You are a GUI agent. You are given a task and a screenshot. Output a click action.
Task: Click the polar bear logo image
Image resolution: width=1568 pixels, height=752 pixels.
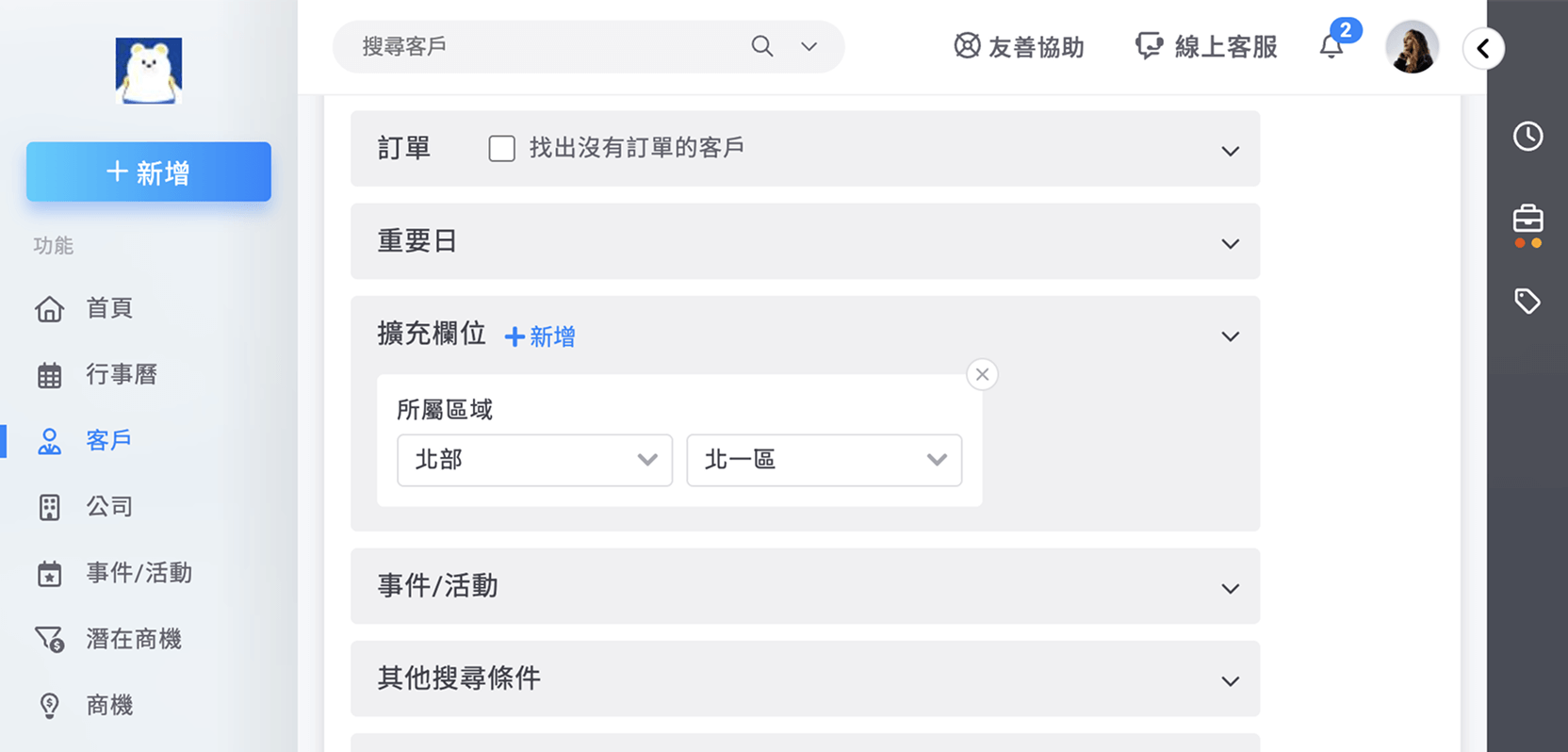149,71
